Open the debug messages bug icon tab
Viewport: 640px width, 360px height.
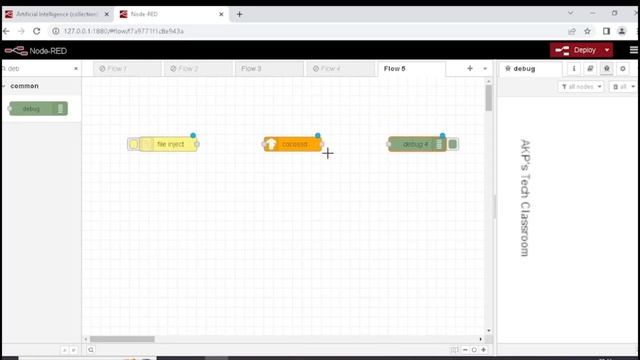pos(607,69)
